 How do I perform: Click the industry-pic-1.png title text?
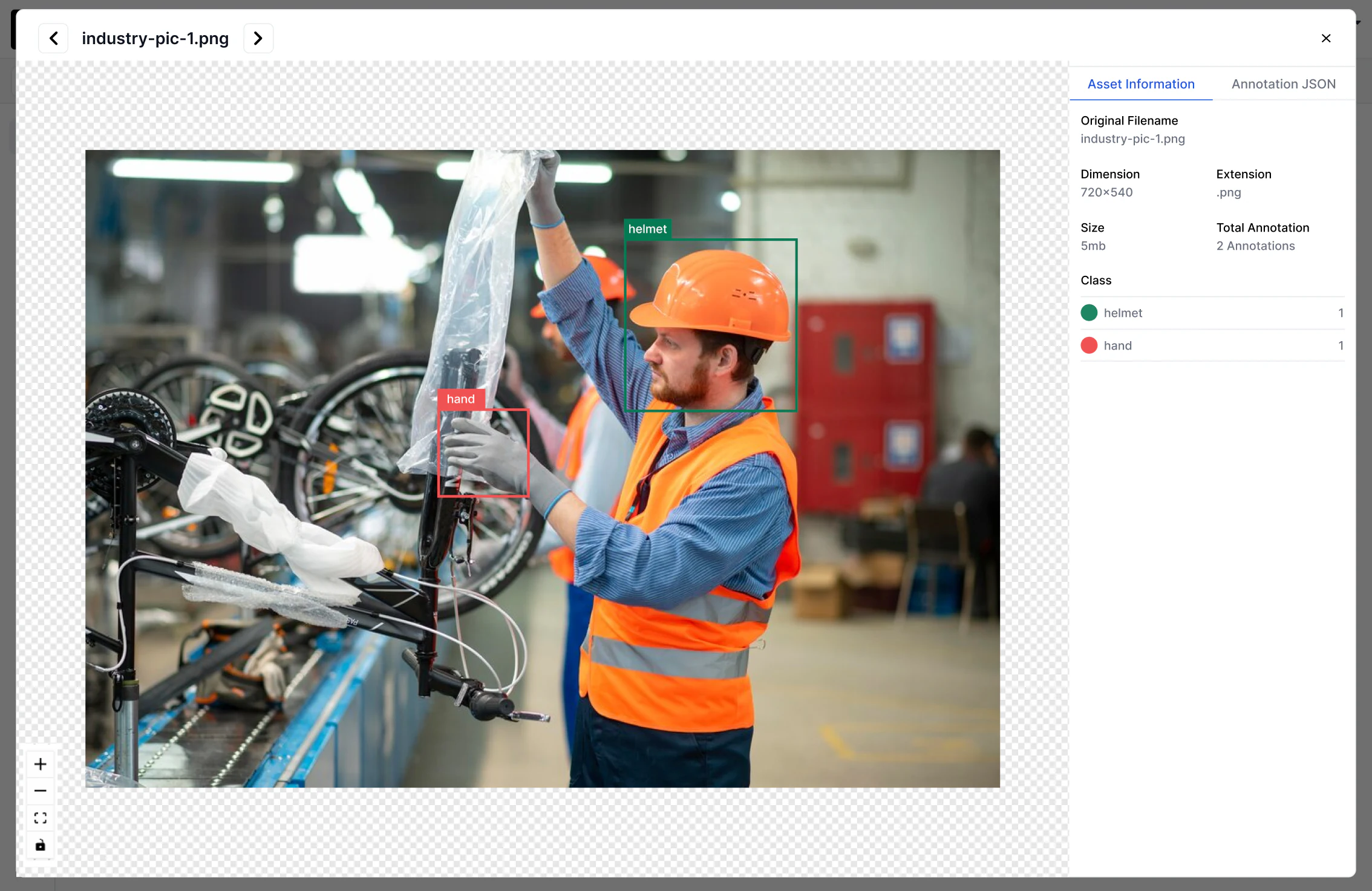pos(155,38)
